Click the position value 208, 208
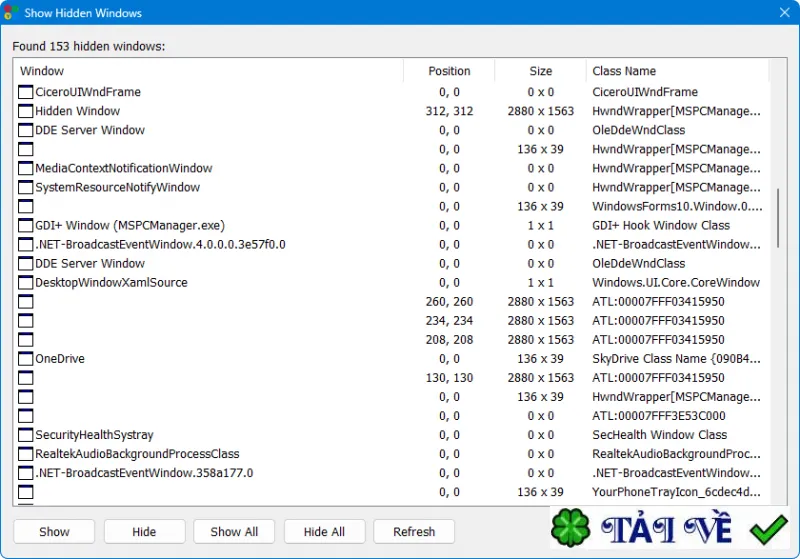Image resolution: width=800 pixels, height=559 pixels. click(449, 340)
